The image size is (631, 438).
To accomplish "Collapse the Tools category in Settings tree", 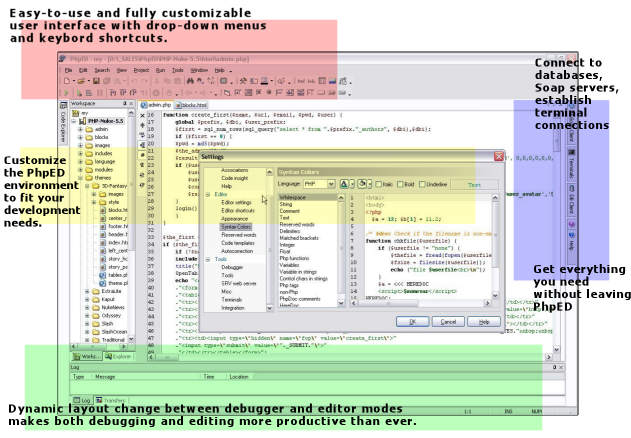I will click(208, 259).
